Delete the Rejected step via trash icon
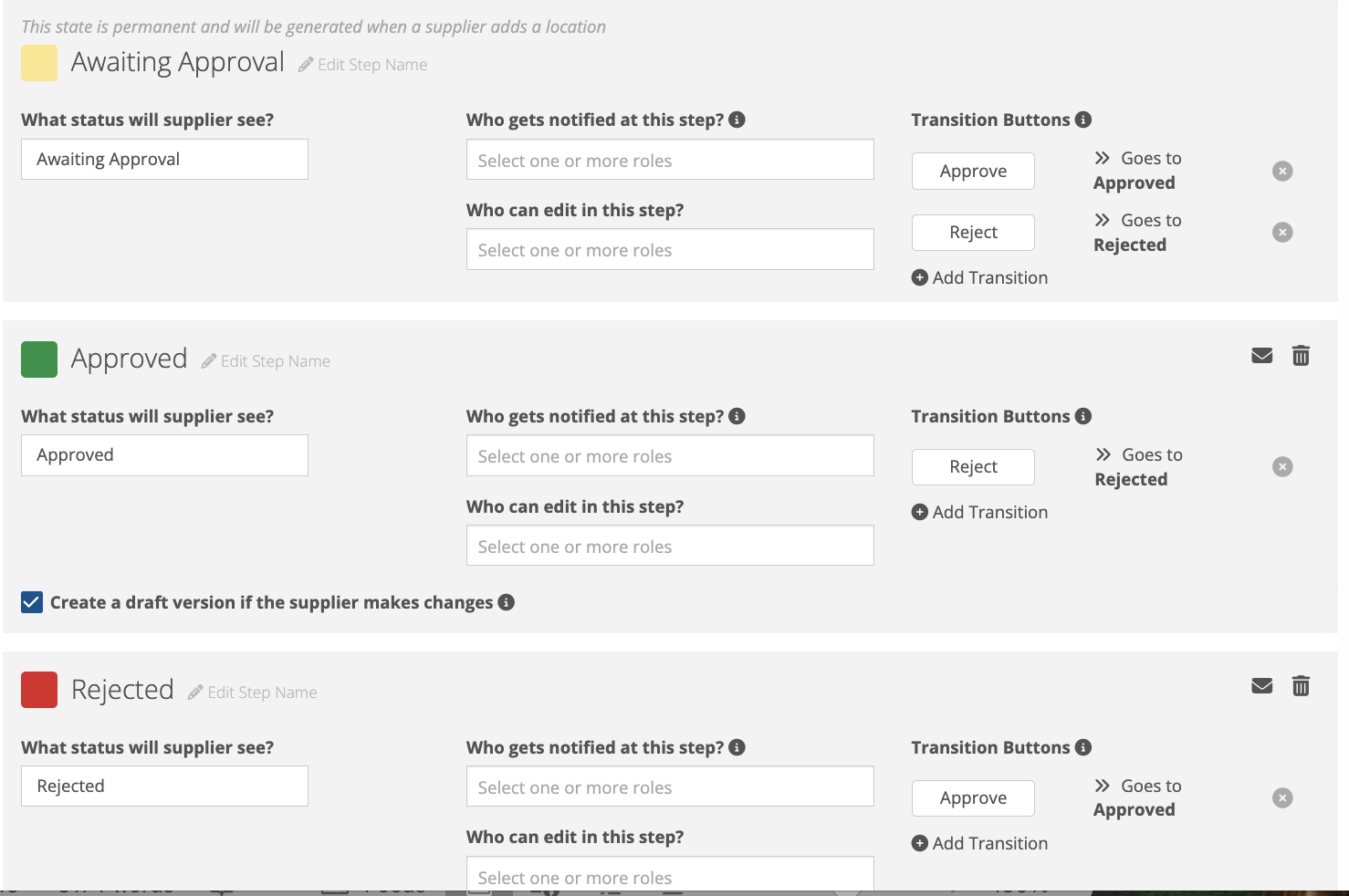Screen dimensions: 1349x896 tap(1301, 686)
